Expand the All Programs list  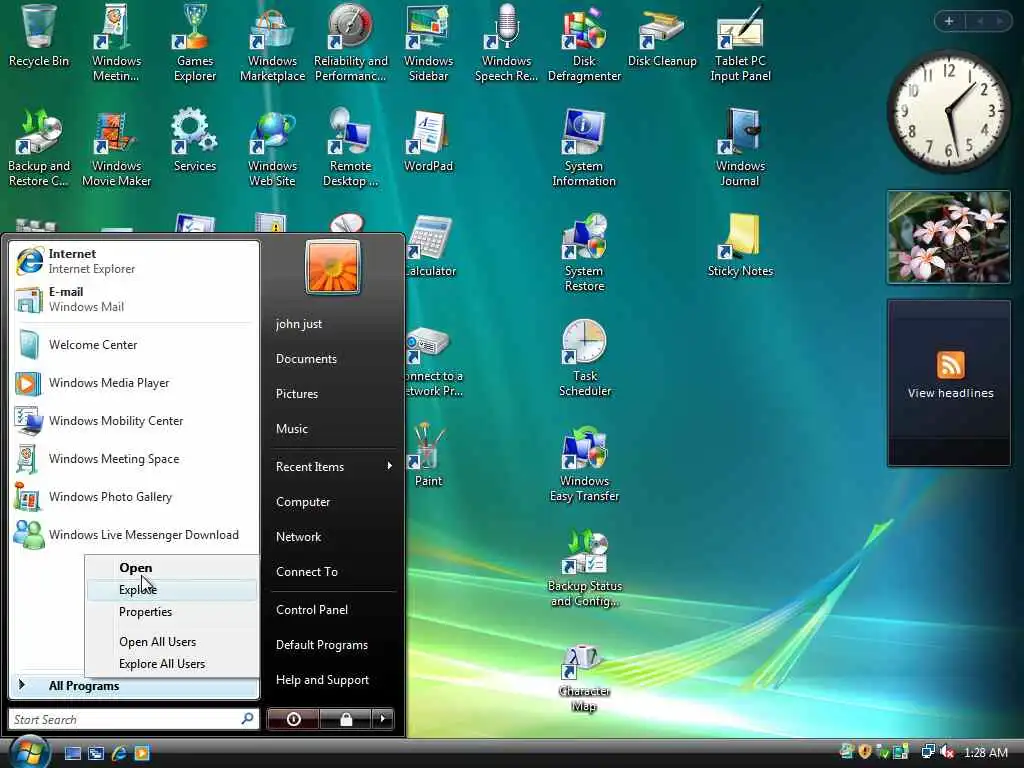pyautogui.click(x=135, y=685)
